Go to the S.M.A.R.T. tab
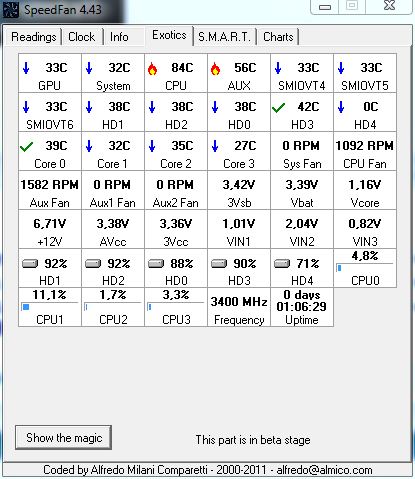The image size is (415, 479). point(224,37)
